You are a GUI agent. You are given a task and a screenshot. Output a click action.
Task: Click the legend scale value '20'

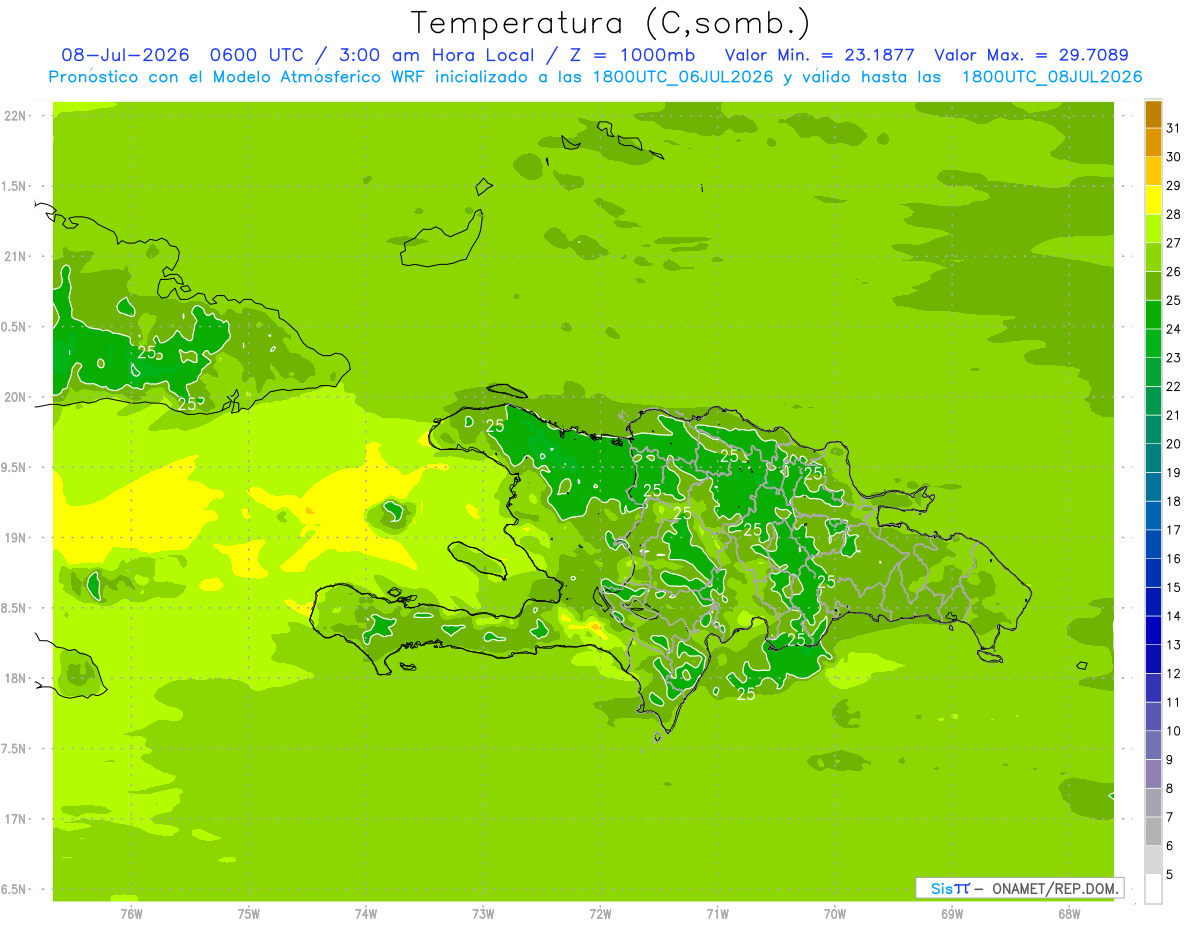pyautogui.click(x=1174, y=444)
